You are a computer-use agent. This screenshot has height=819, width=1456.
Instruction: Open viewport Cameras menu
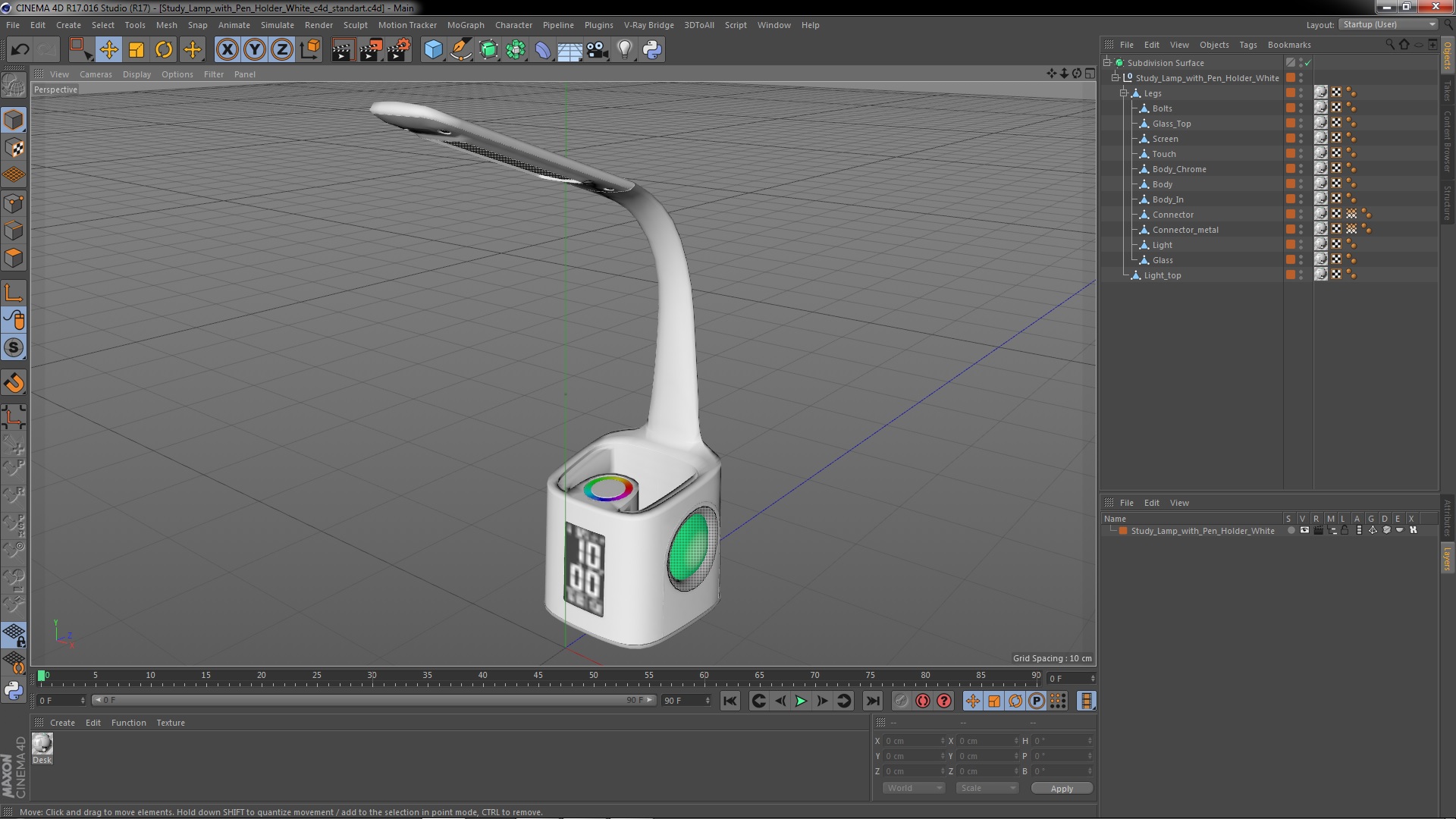click(96, 74)
